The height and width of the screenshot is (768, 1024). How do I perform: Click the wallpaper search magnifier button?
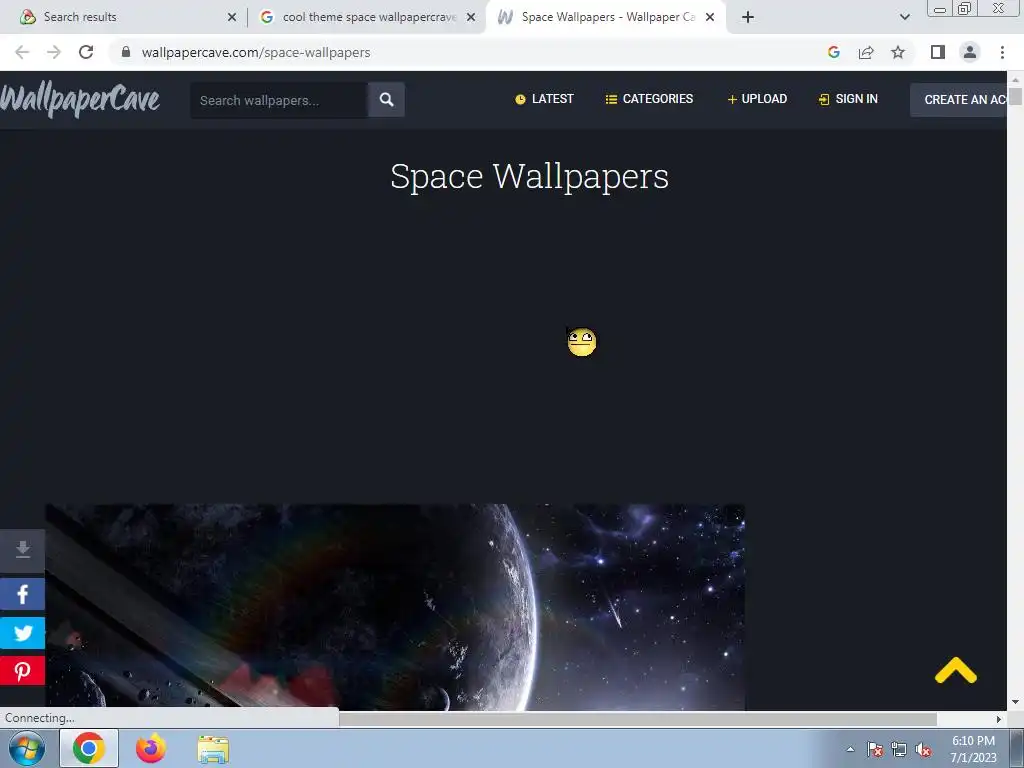click(386, 100)
